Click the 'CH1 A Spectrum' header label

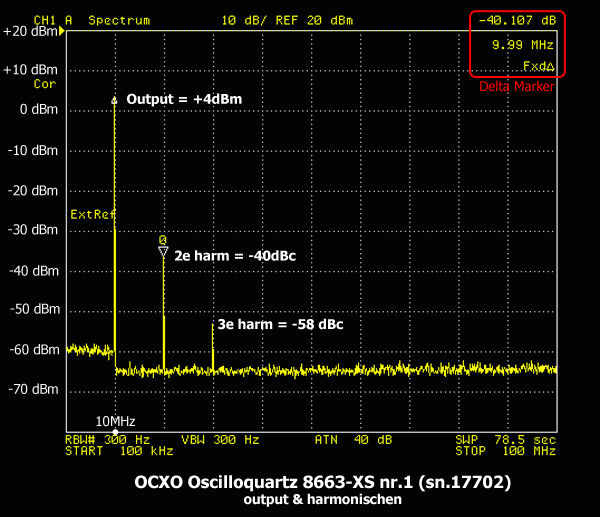[92, 20]
